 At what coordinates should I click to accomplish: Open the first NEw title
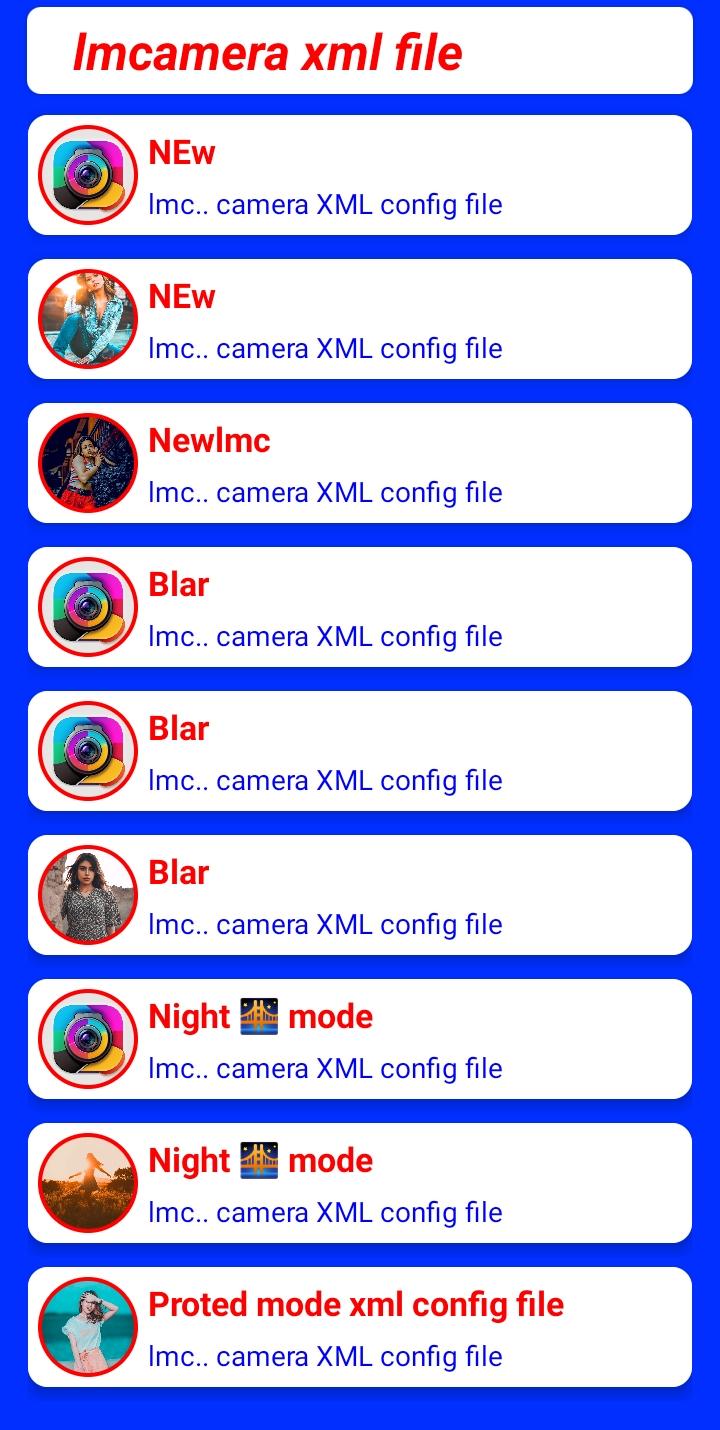182,153
